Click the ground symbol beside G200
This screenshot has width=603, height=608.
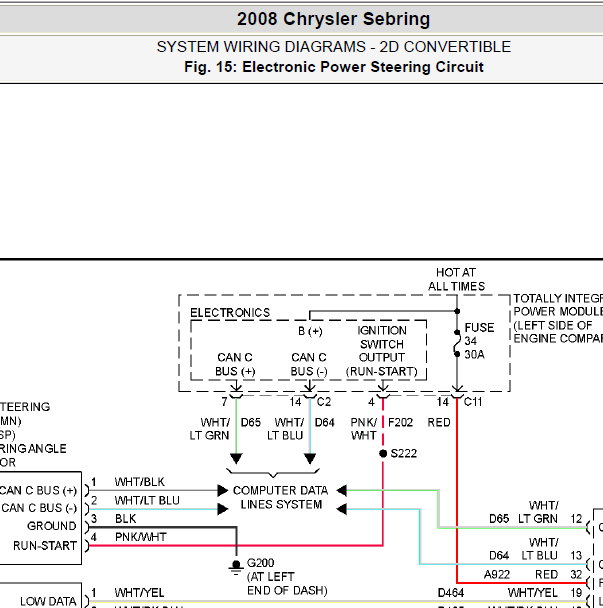236,567
